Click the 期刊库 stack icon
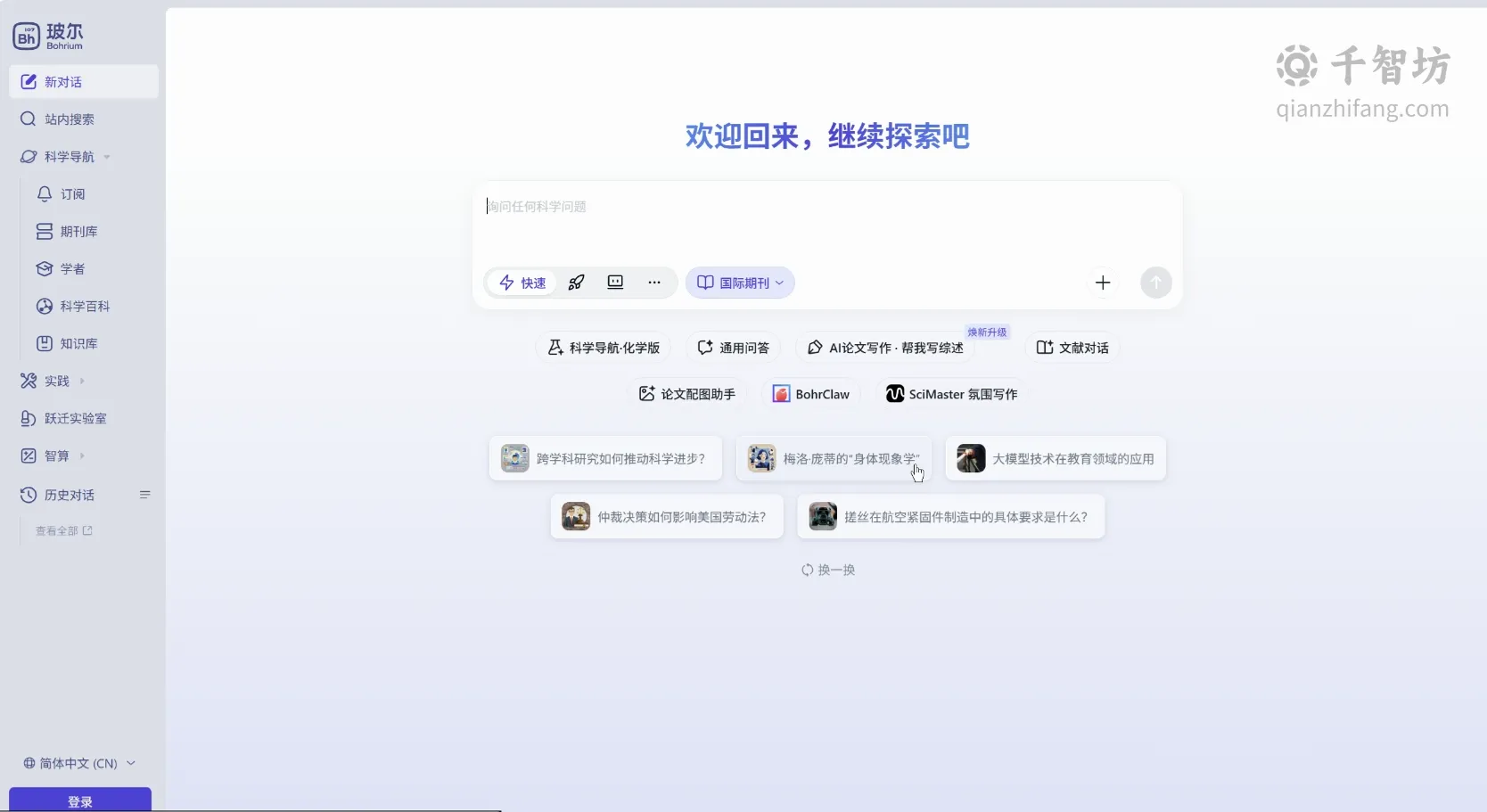The image size is (1487, 812). [x=45, y=232]
